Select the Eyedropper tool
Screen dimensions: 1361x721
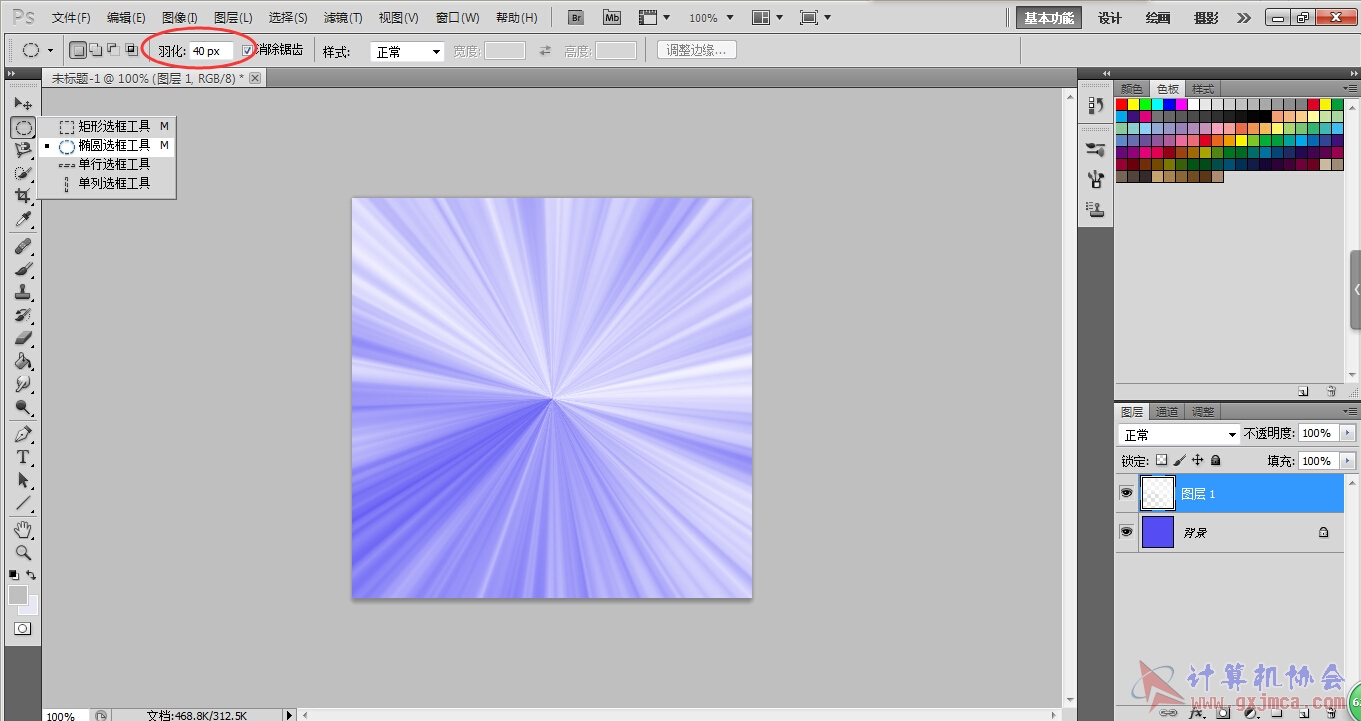point(23,219)
